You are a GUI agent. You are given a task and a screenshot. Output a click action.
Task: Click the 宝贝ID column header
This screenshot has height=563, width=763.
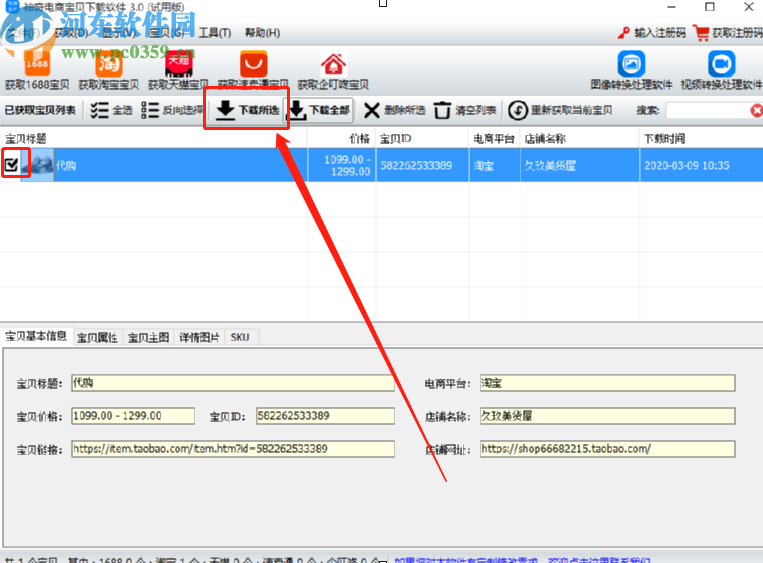click(x=422, y=139)
